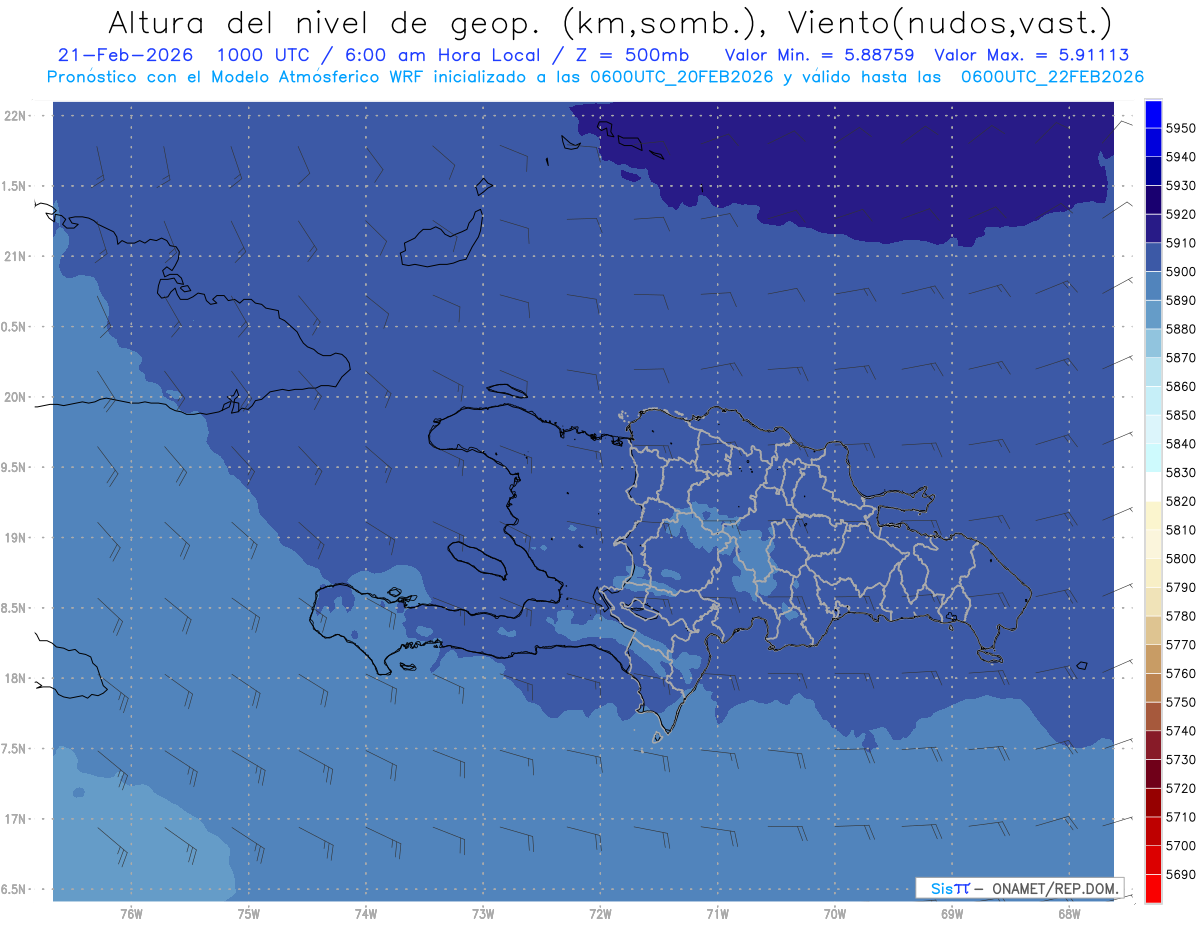This screenshot has height=927, width=1200.
Task: Click the colorbar label 5870
Action: pyautogui.click(x=1180, y=358)
